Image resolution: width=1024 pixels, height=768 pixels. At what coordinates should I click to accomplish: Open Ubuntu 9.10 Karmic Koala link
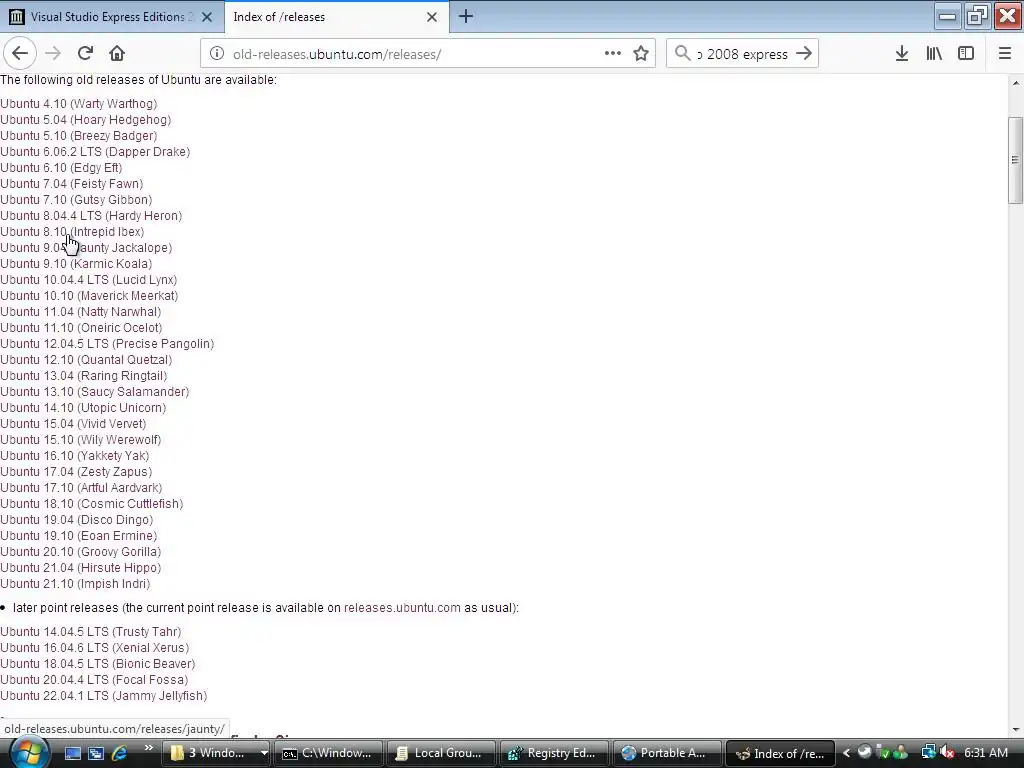[x=76, y=264]
